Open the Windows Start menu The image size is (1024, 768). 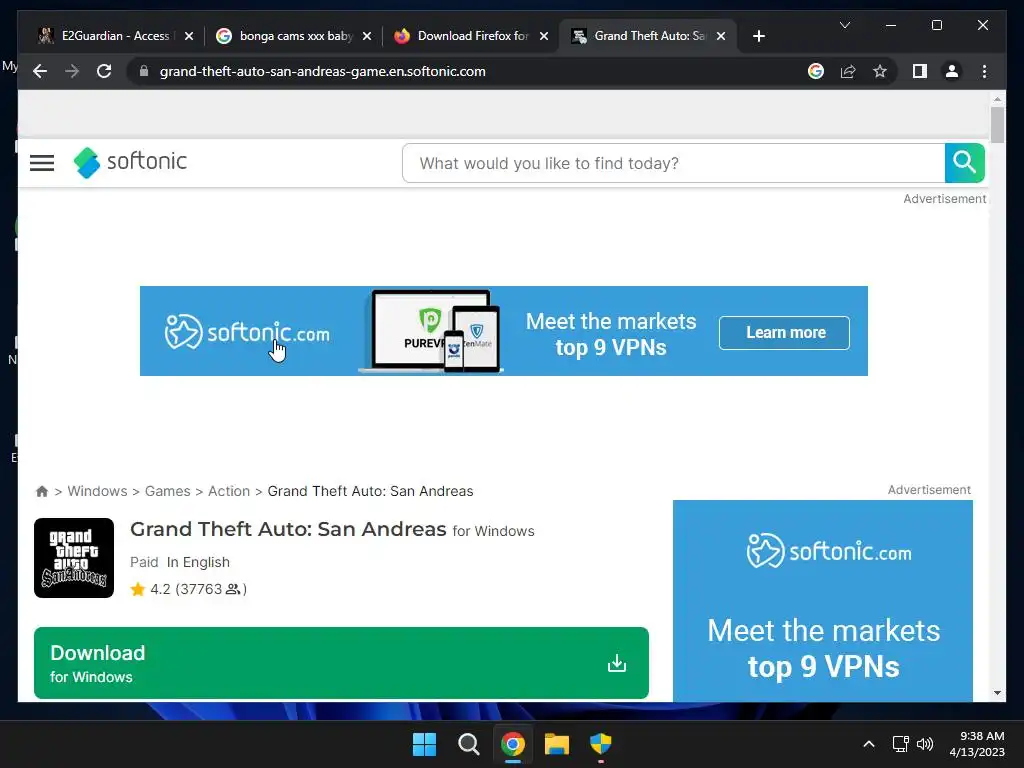tap(424, 744)
